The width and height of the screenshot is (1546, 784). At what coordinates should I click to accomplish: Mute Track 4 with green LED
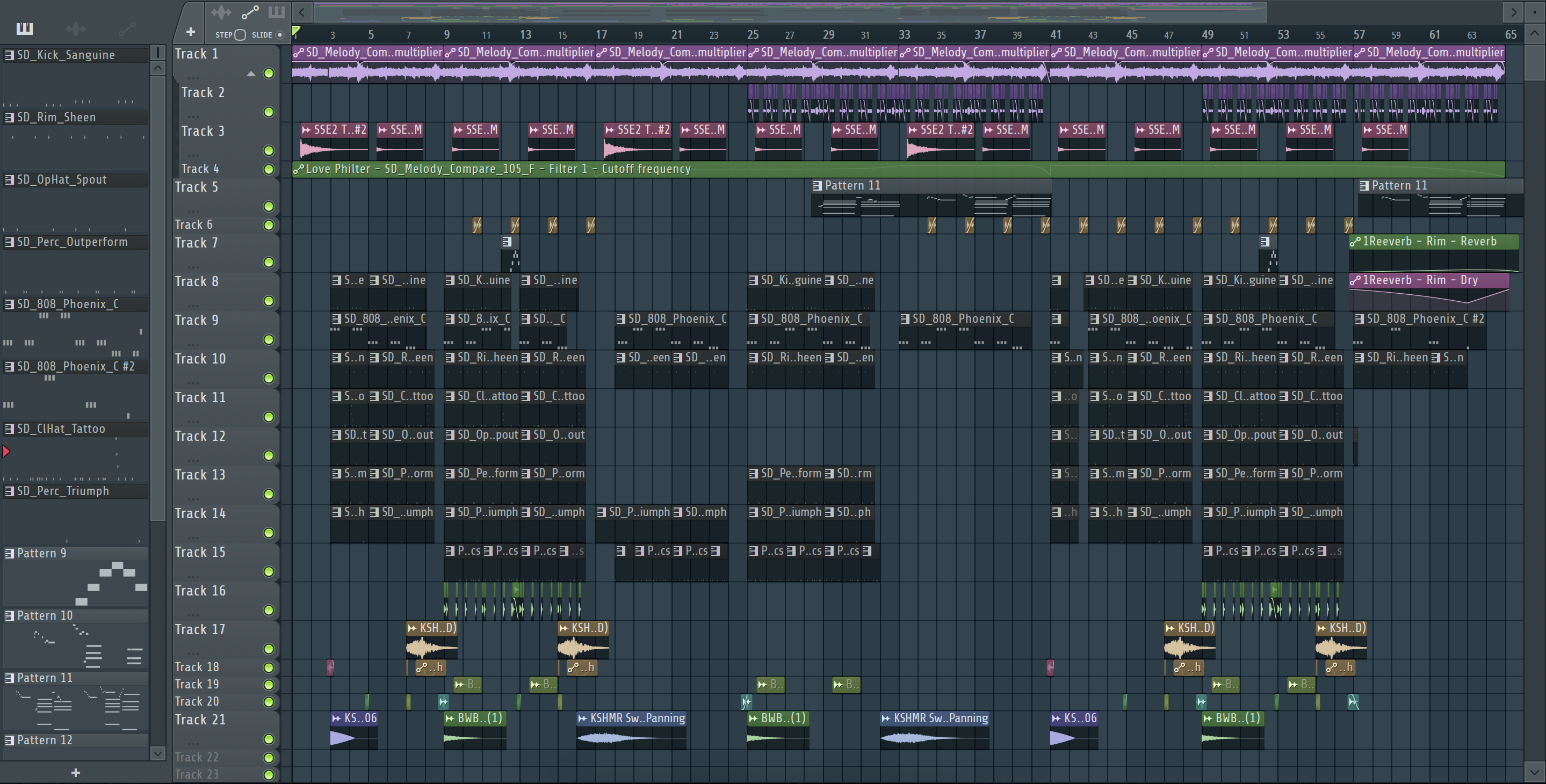[x=269, y=169]
